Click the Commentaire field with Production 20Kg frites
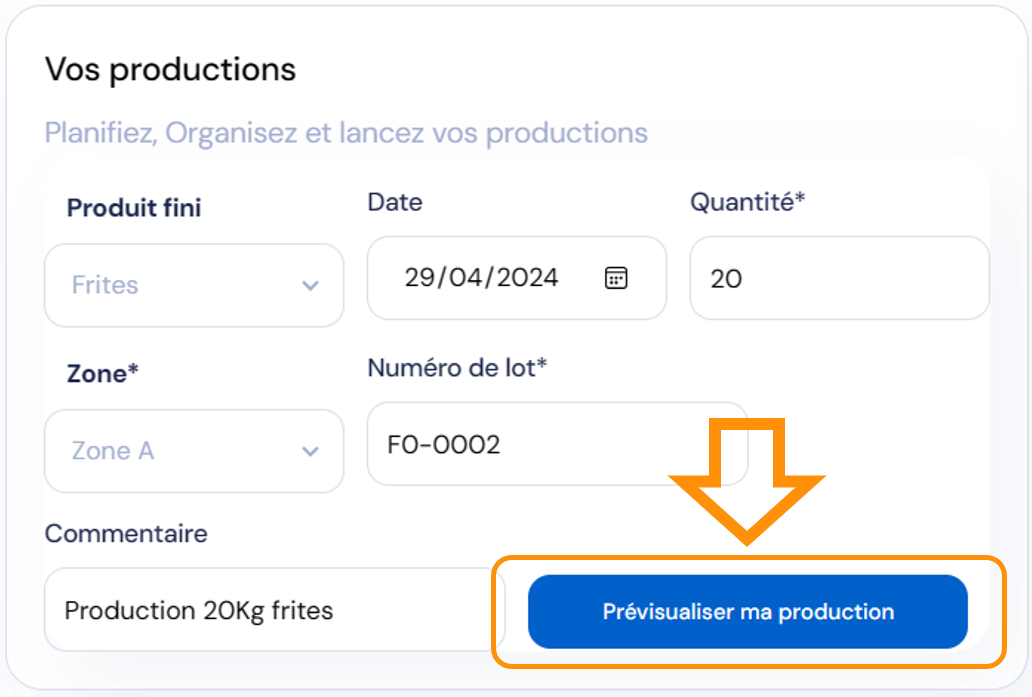The height and width of the screenshot is (697, 1032). pos(260,610)
